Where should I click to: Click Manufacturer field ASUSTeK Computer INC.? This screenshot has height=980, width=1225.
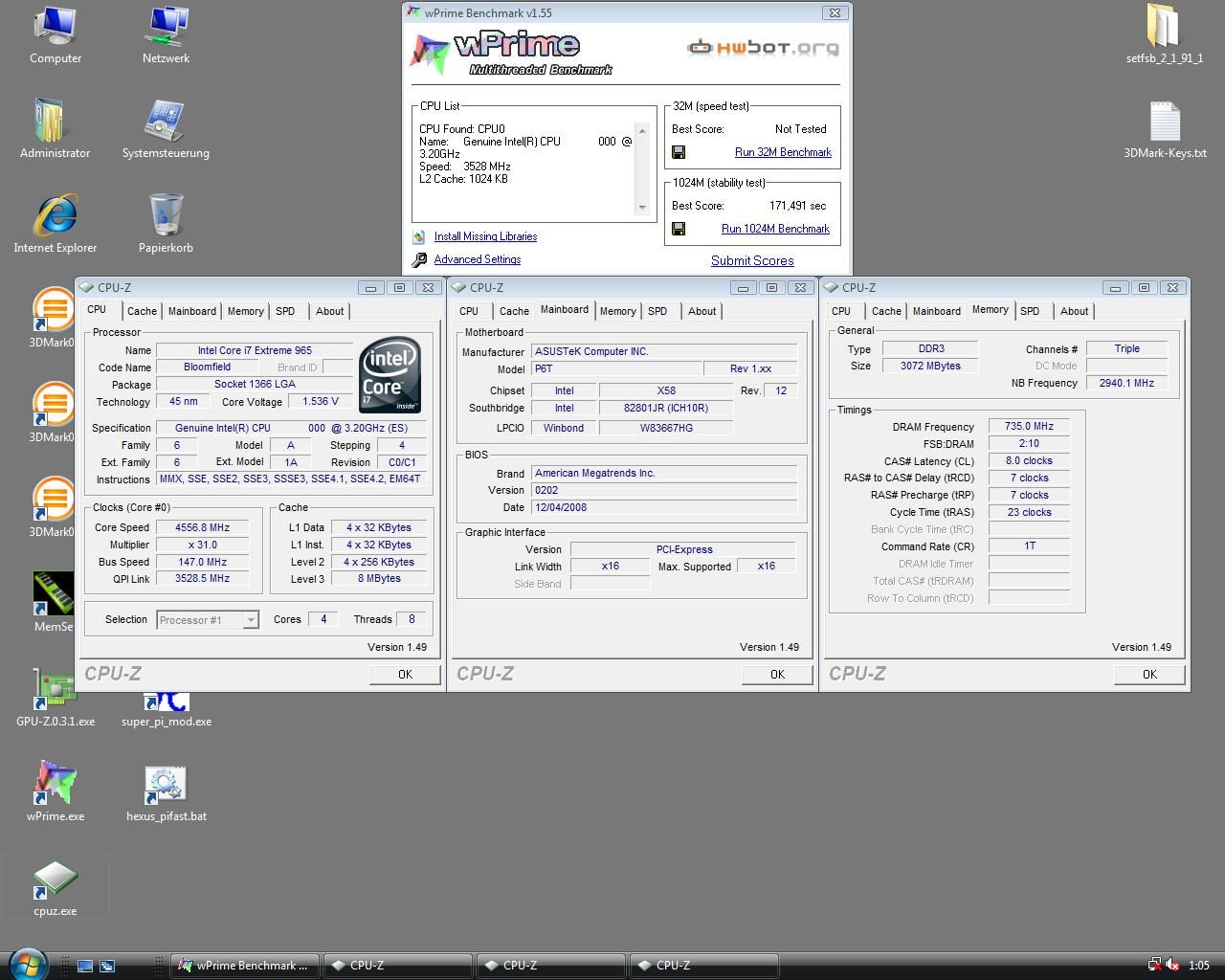pos(664,351)
